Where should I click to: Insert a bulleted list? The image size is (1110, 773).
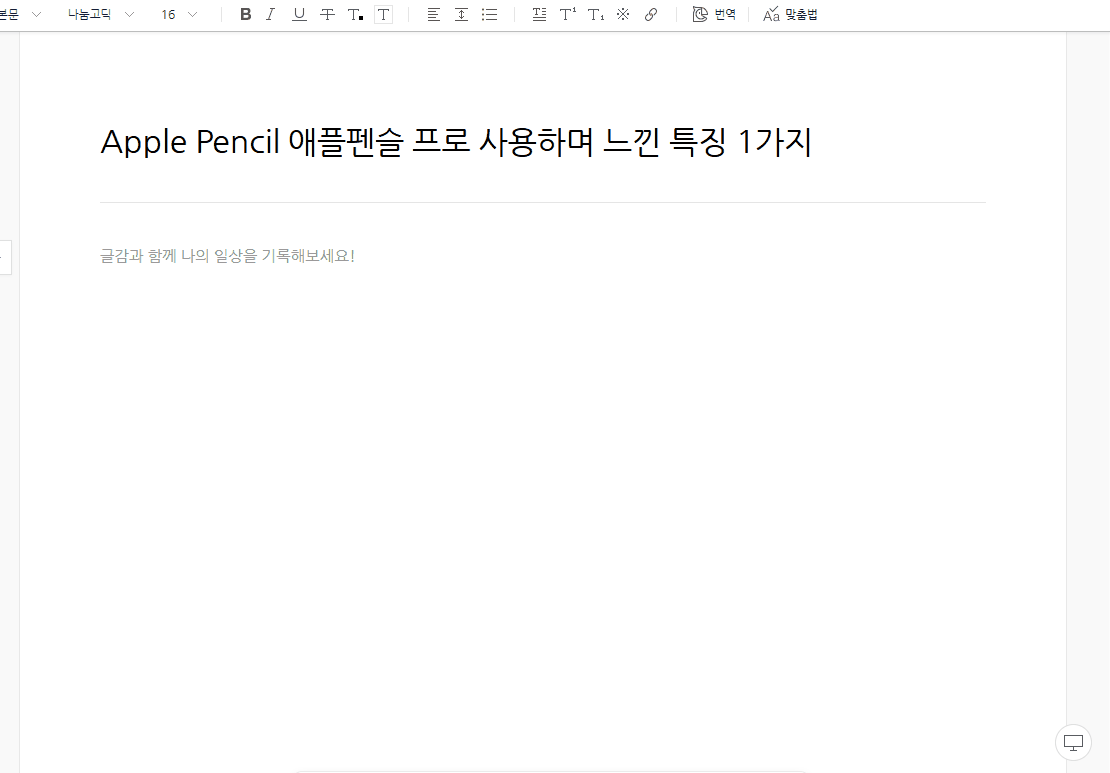point(489,14)
